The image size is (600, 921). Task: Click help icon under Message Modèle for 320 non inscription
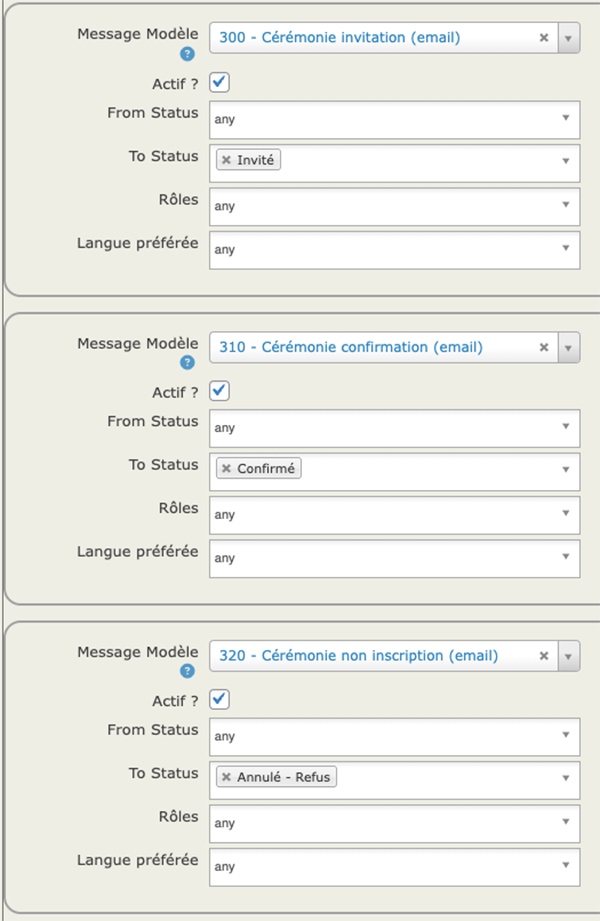[187, 671]
